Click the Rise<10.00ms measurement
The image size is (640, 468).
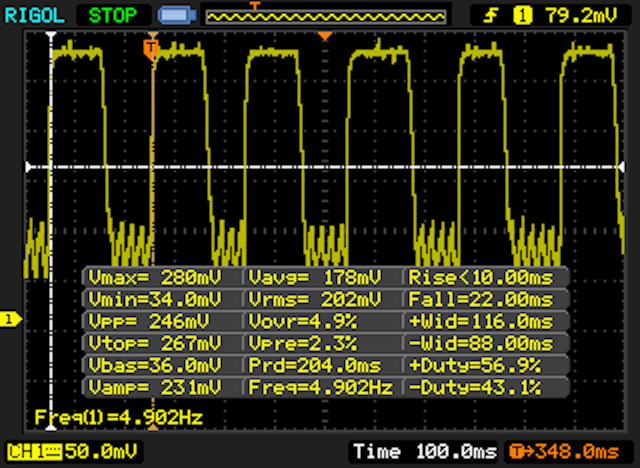[x=481, y=278]
